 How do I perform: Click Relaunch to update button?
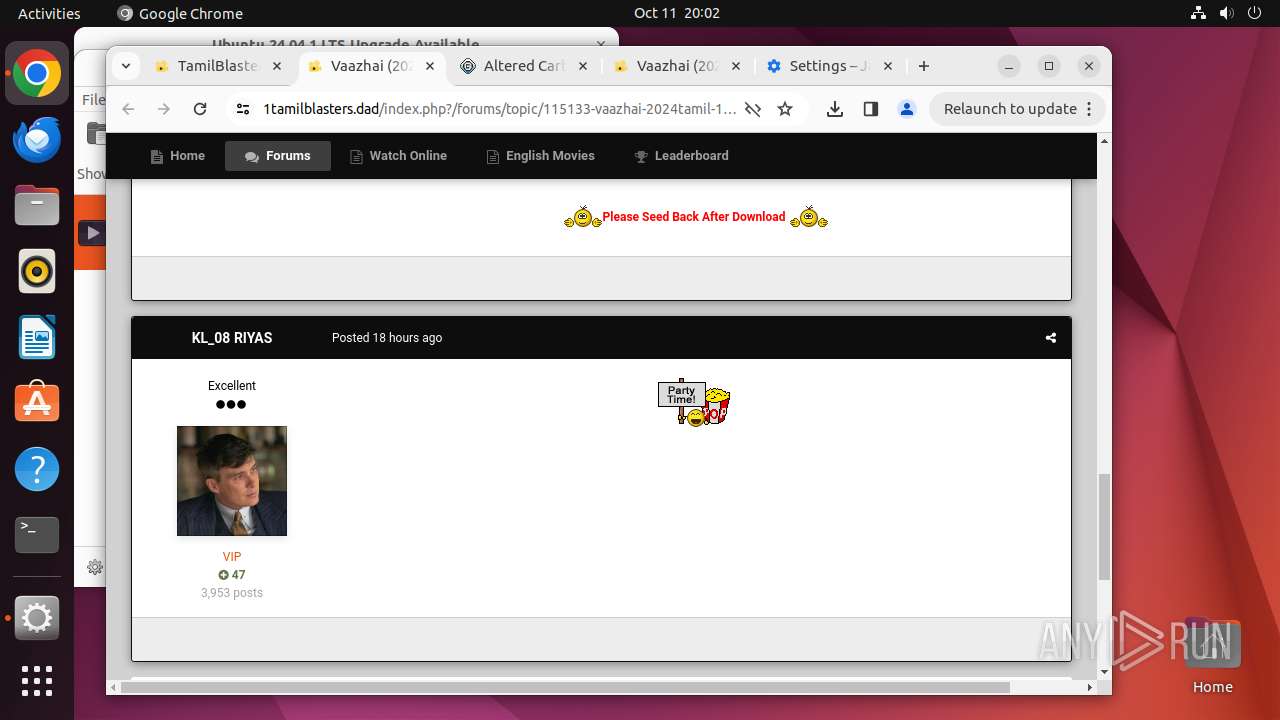pyautogui.click(x=1010, y=109)
